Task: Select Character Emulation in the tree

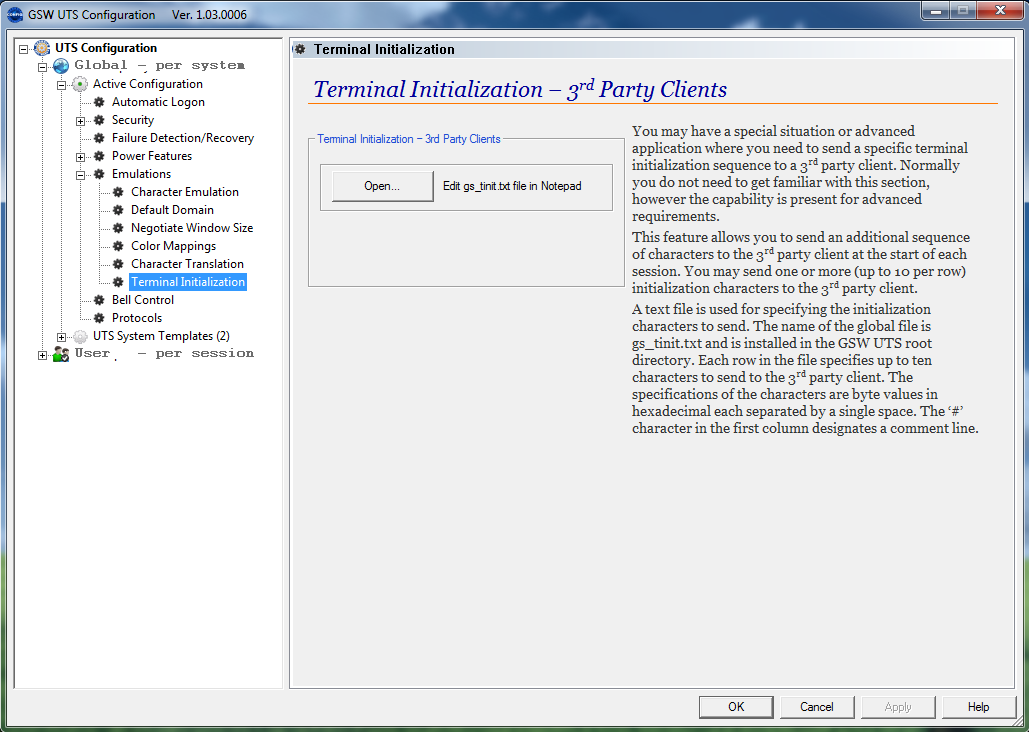Action: coord(184,192)
